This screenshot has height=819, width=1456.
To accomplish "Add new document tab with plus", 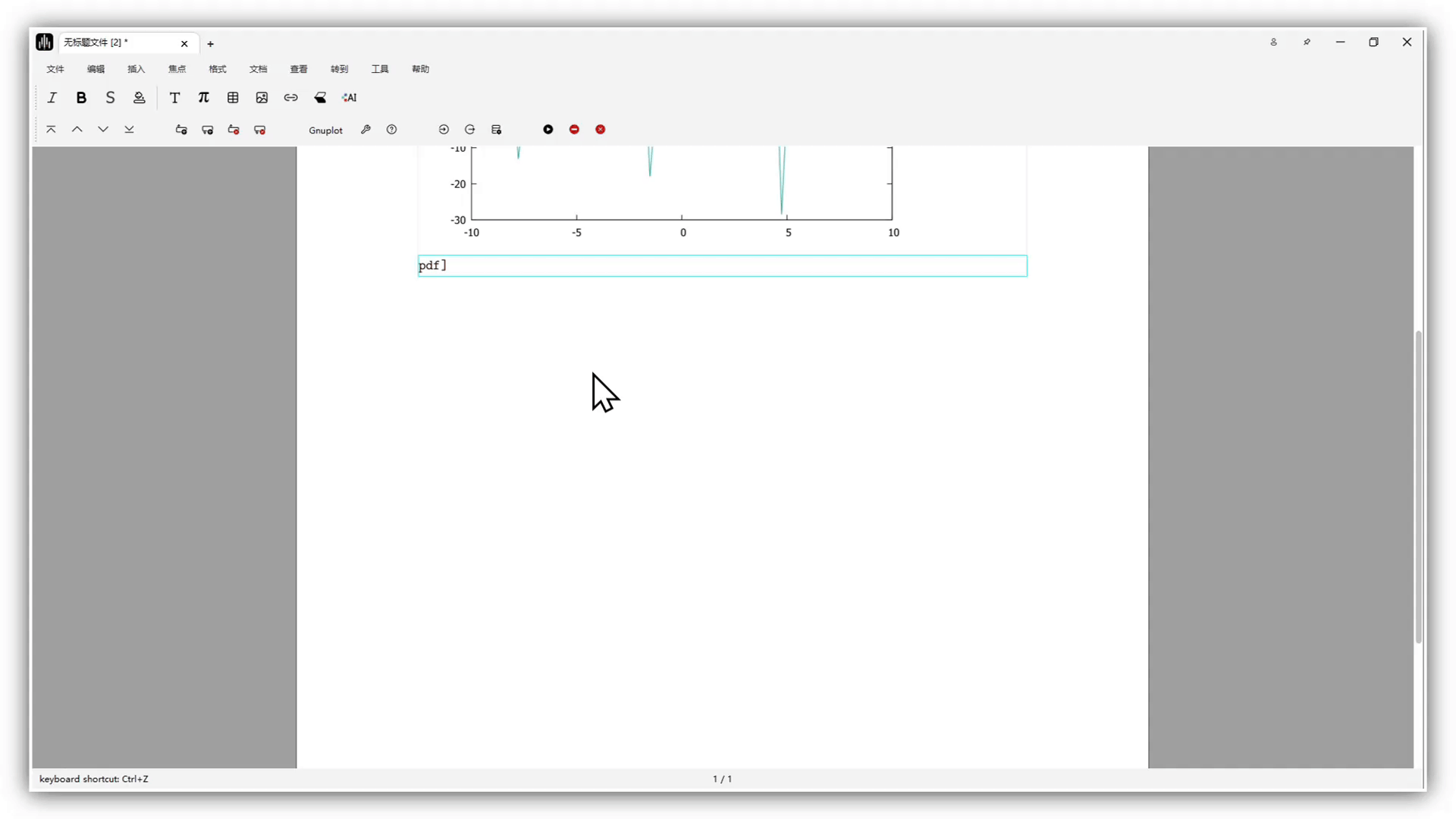I will pyautogui.click(x=211, y=44).
